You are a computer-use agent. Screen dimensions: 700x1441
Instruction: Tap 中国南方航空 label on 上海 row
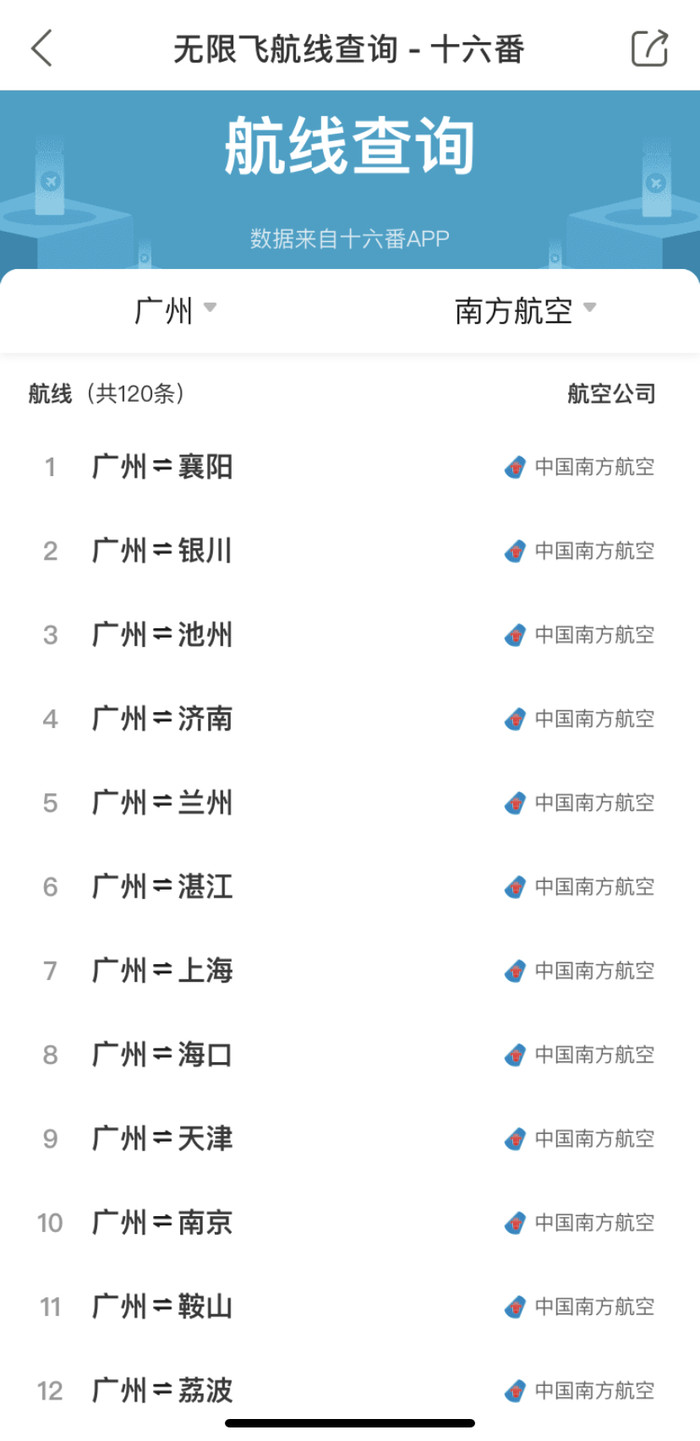pos(594,971)
